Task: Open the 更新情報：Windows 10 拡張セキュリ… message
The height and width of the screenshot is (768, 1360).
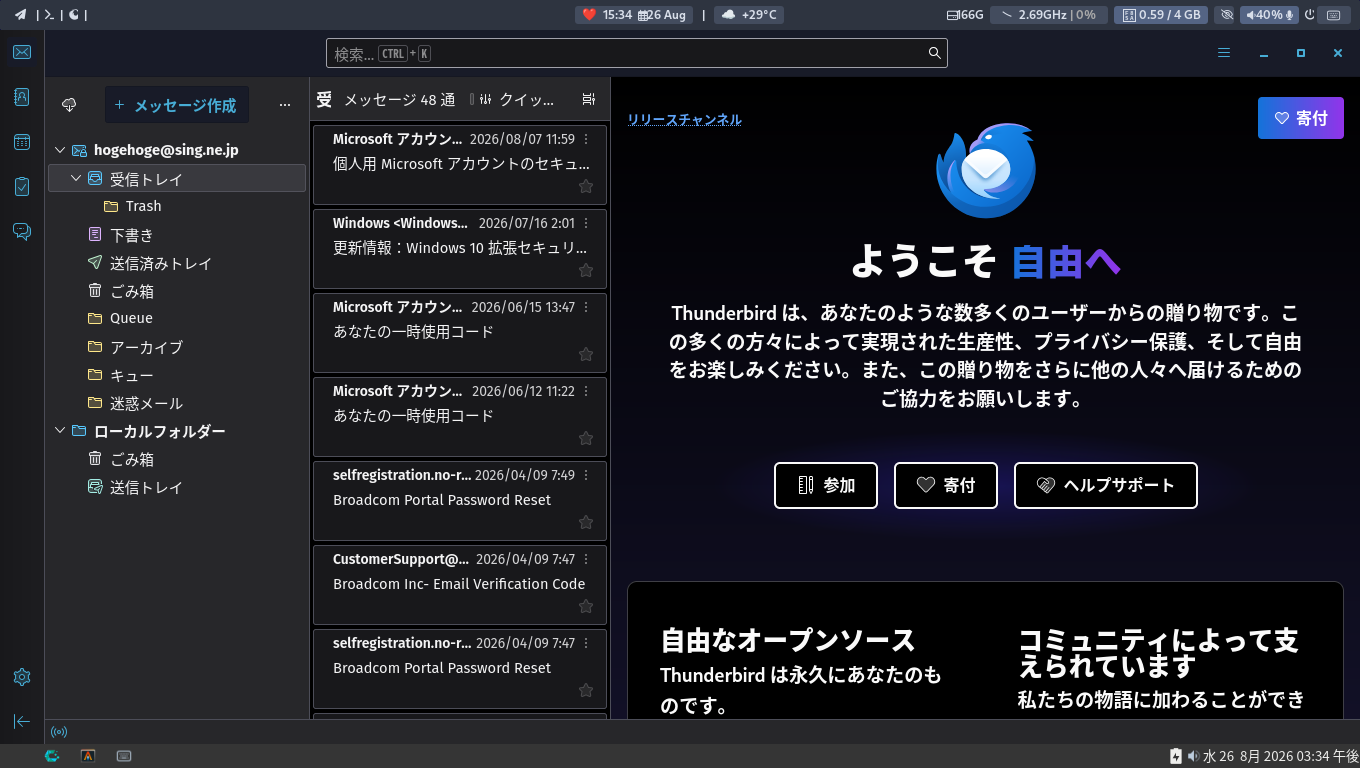Action: [460, 248]
